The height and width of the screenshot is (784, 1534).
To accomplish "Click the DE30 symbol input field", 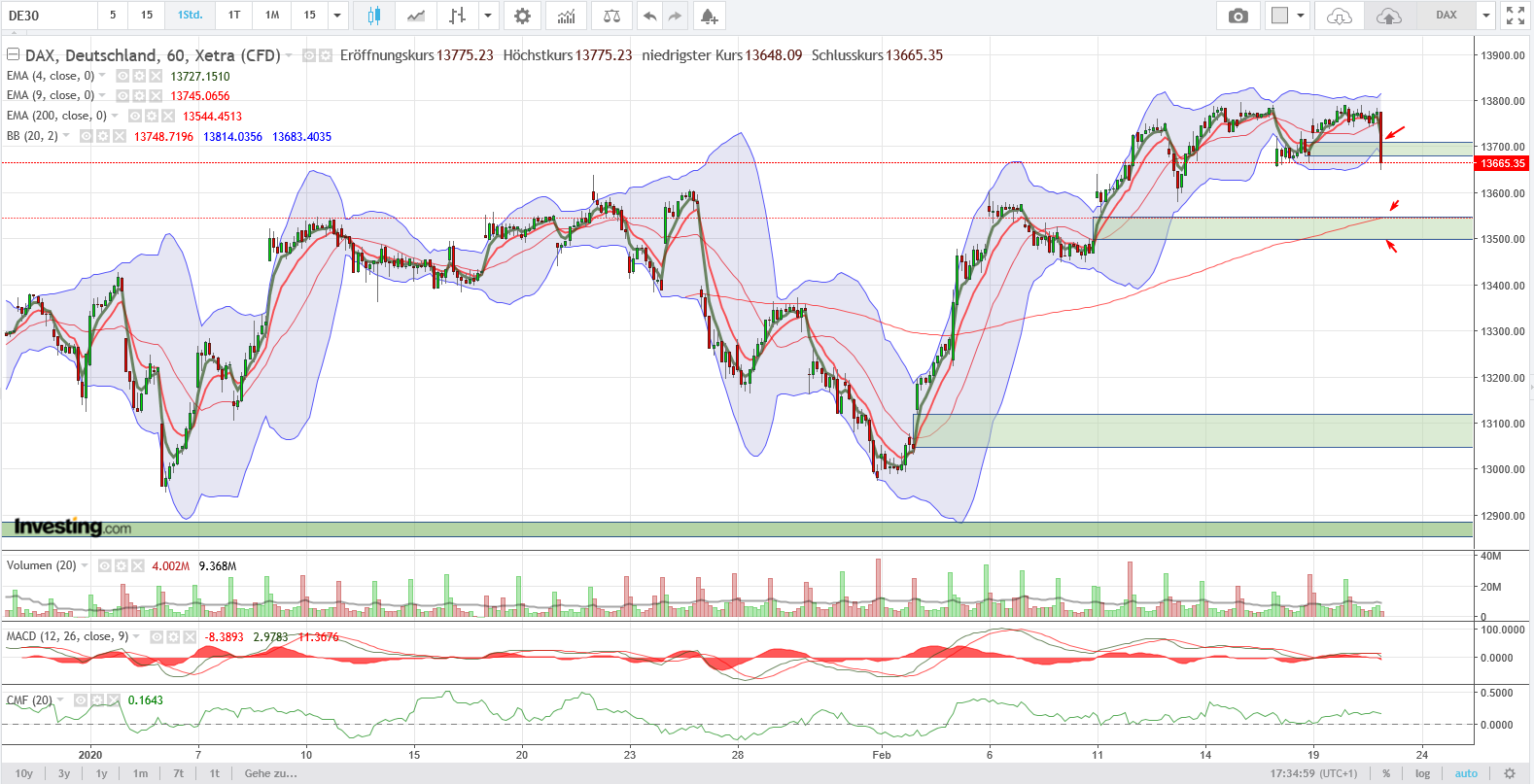I will (x=49, y=16).
